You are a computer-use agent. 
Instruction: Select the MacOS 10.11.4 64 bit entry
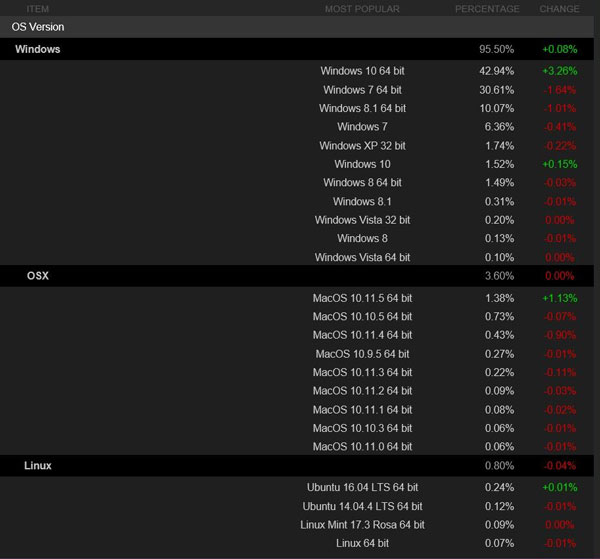point(362,335)
